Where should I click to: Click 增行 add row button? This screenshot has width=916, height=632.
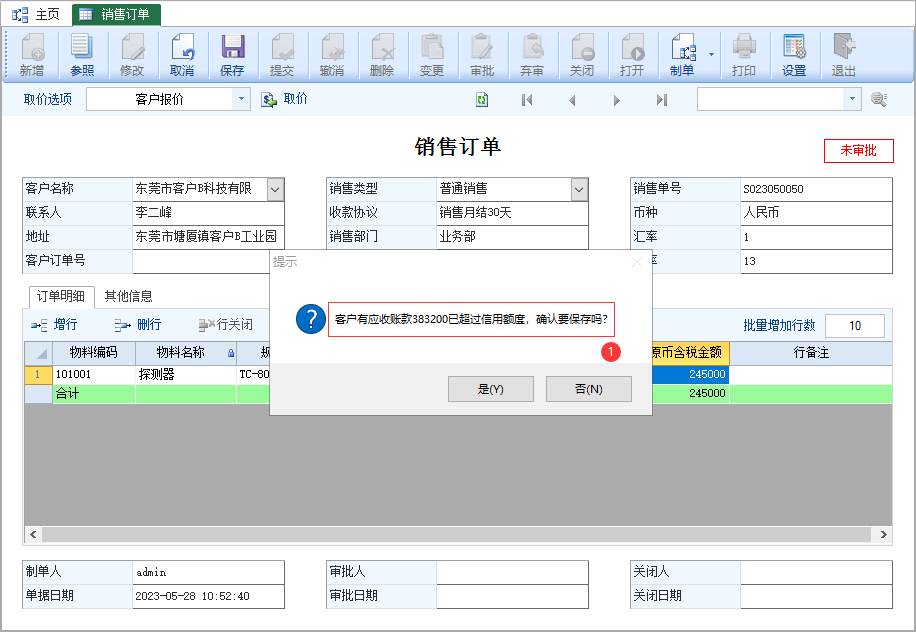pos(54,325)
